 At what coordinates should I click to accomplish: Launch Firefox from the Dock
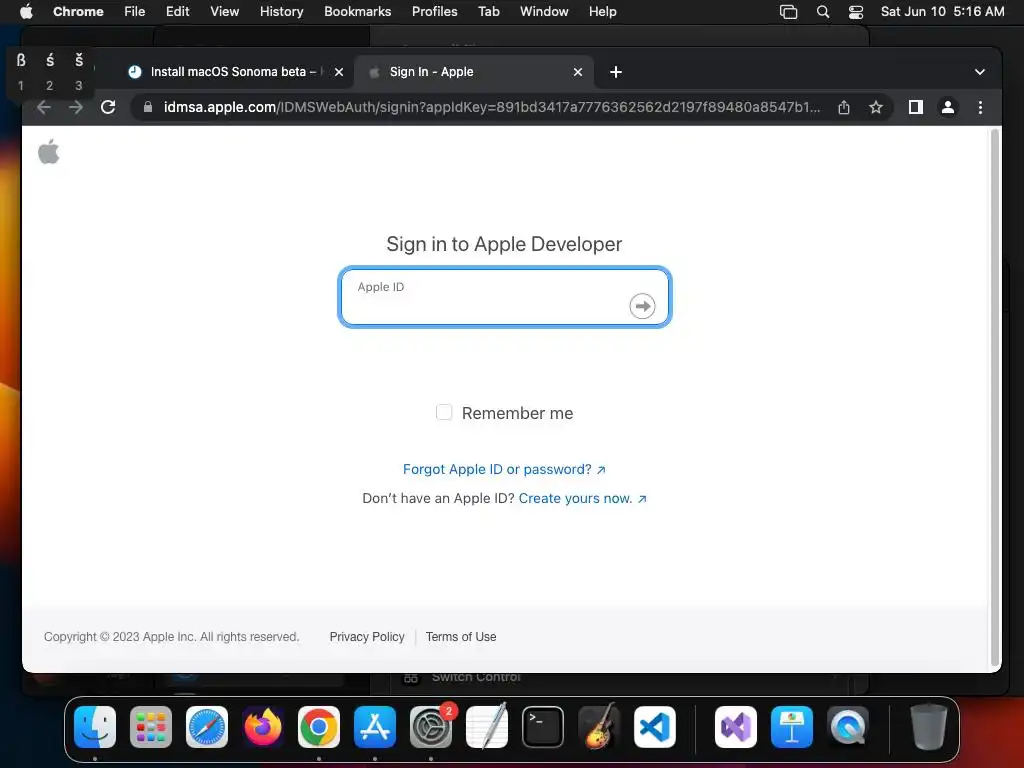(x=263, y=727)
